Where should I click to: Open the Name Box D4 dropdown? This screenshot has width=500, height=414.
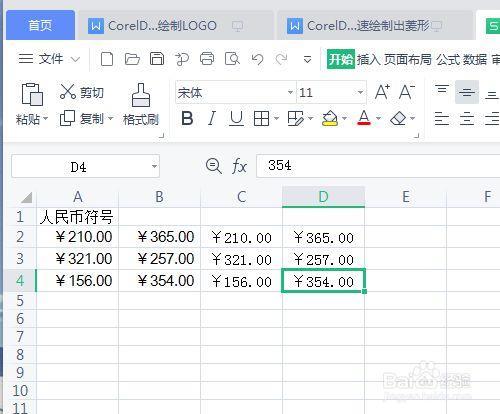154,166
